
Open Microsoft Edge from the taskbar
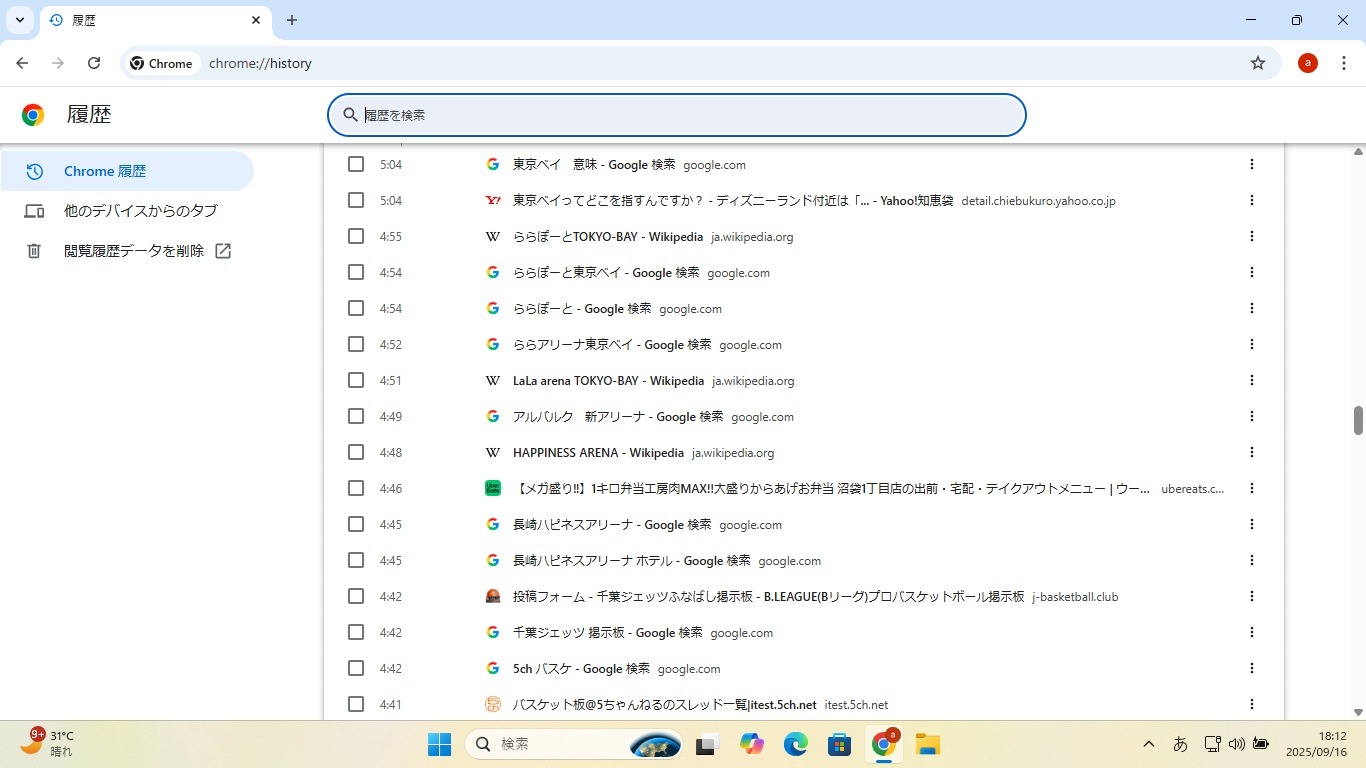[x=796, y=744]
